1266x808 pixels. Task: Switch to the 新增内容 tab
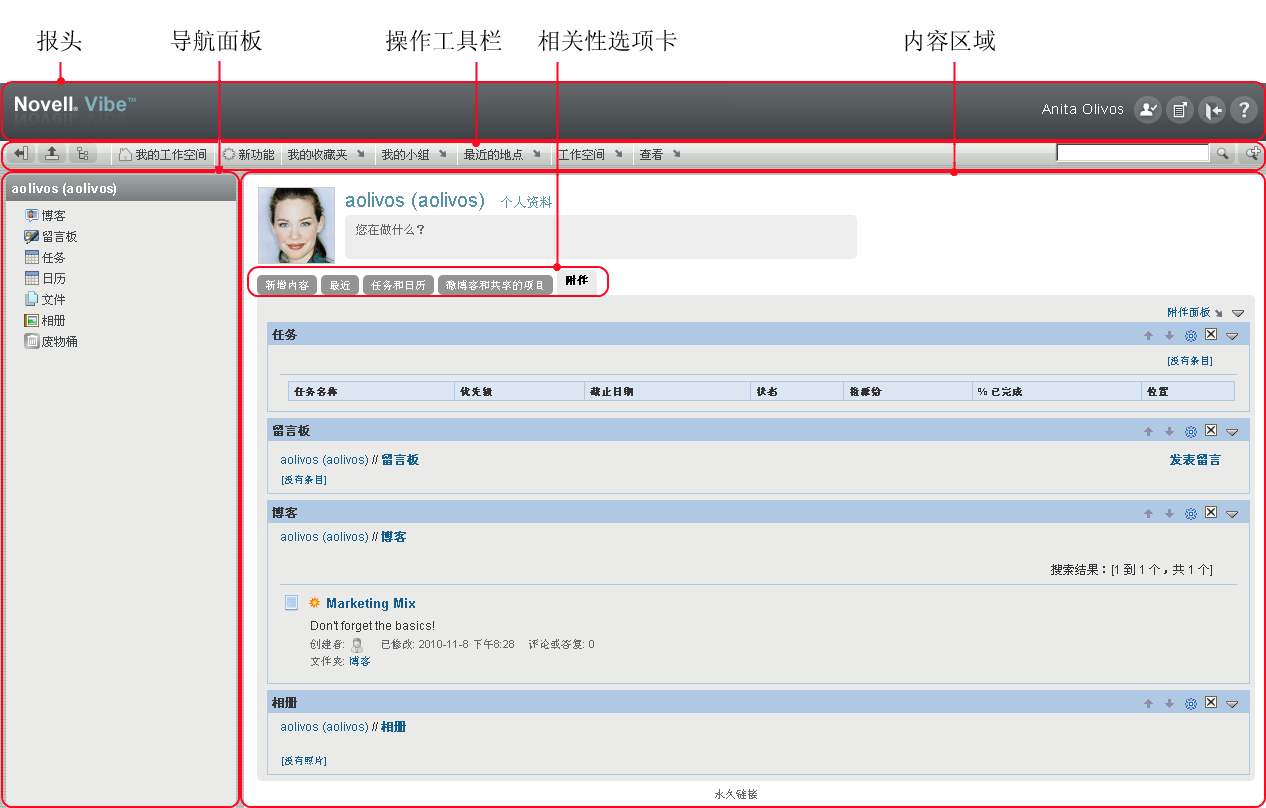[287, 285]
